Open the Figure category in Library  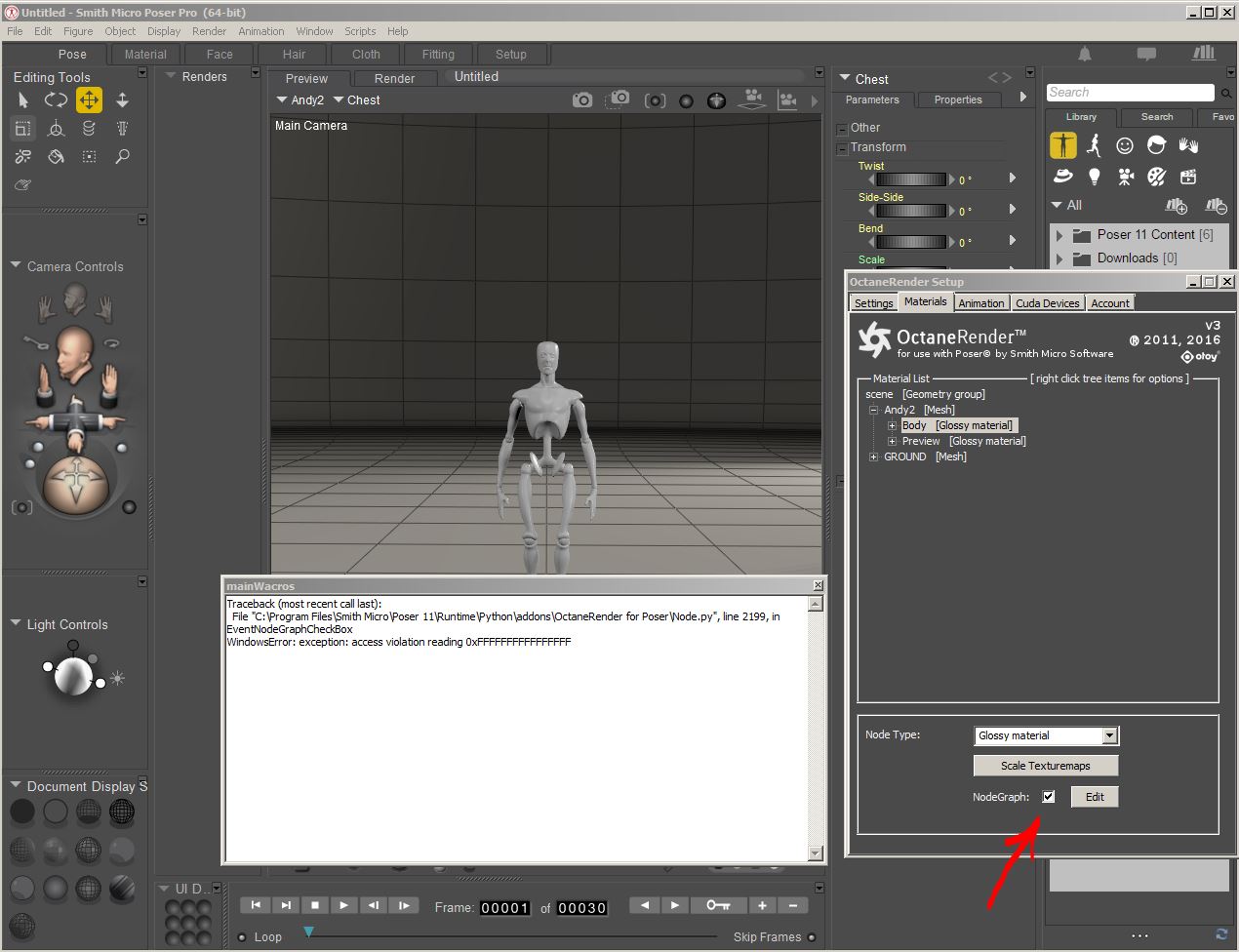(x=1062, y=145)
